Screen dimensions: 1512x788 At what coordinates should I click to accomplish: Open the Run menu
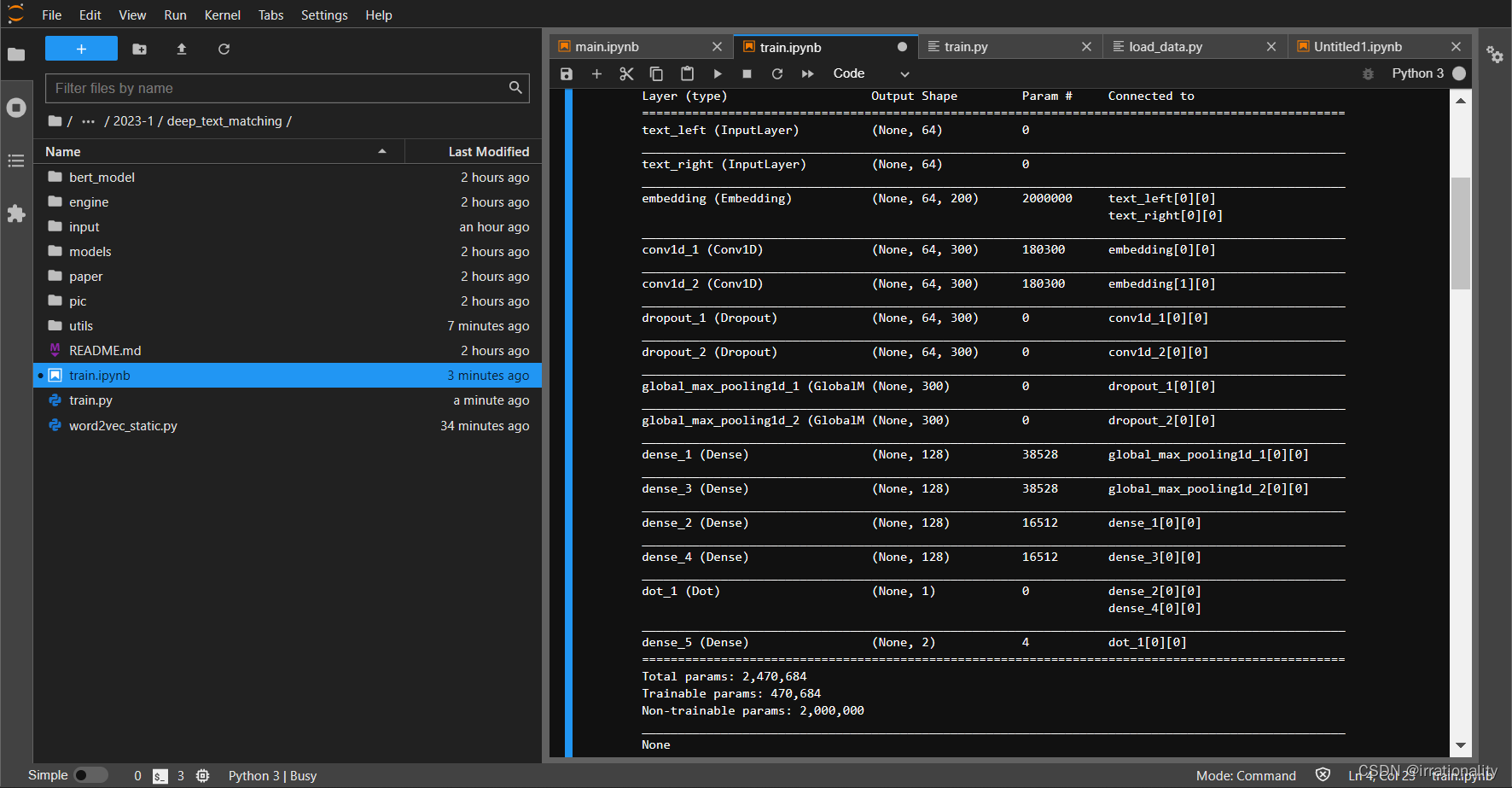coord(175,15)
